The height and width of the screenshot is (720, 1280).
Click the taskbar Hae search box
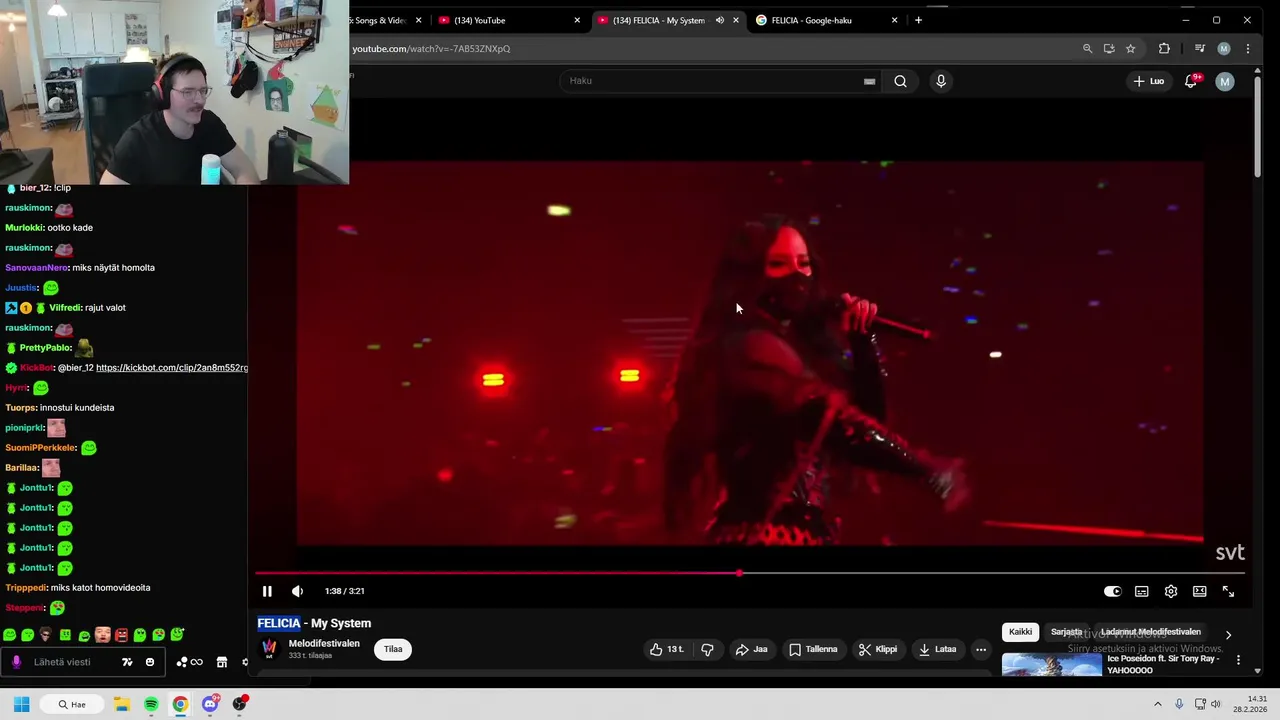[x=72, y=704]
